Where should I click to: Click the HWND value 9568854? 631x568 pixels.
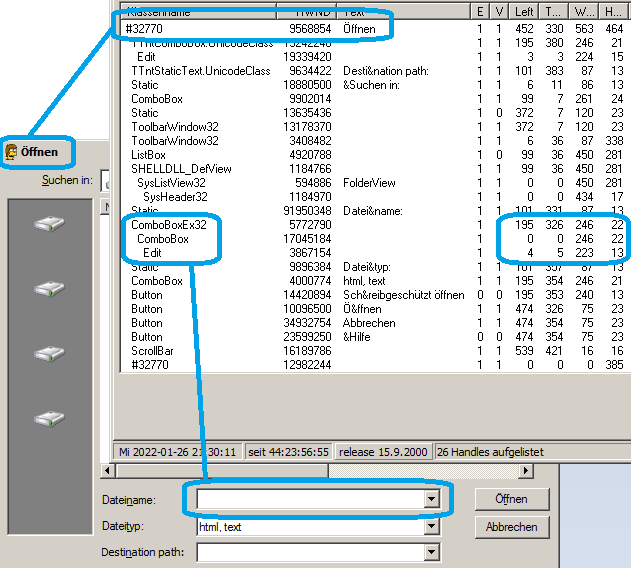pyautogui.click(x=310, y=29)
